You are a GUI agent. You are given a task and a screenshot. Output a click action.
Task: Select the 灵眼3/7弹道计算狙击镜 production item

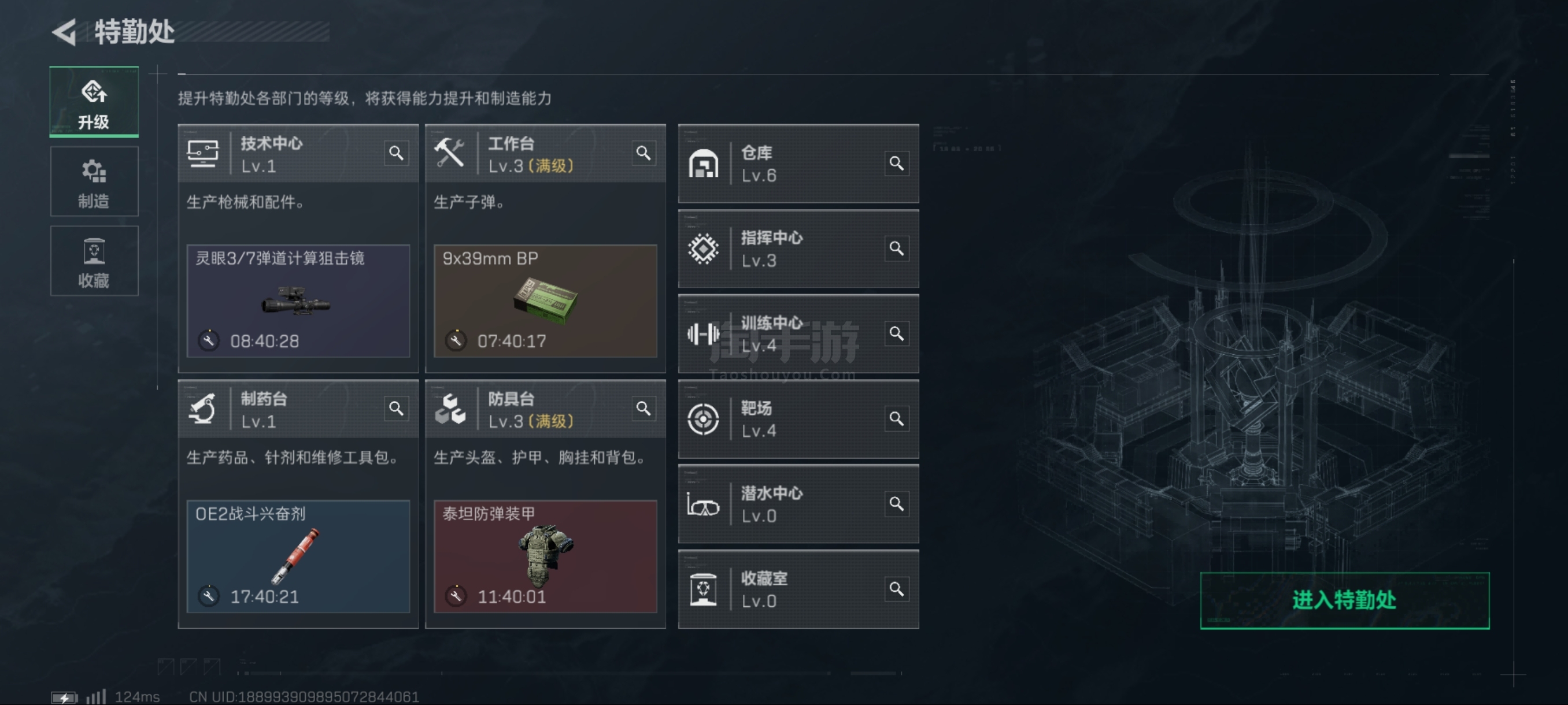click(x=298, y=301)
